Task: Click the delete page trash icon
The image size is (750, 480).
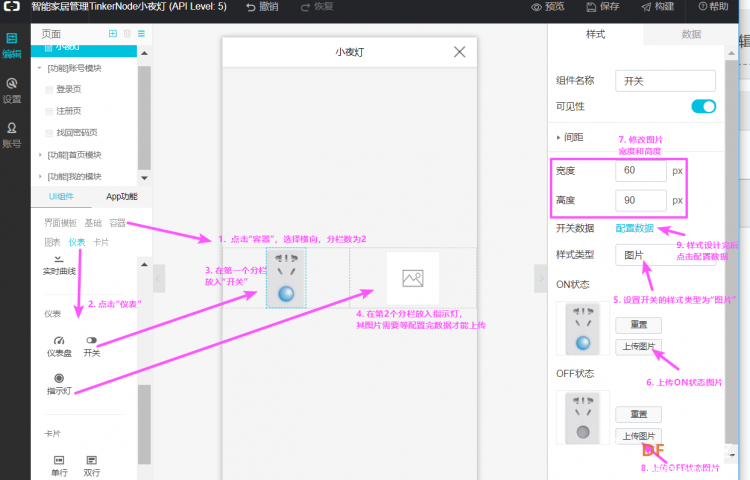Action: (127, 33)
